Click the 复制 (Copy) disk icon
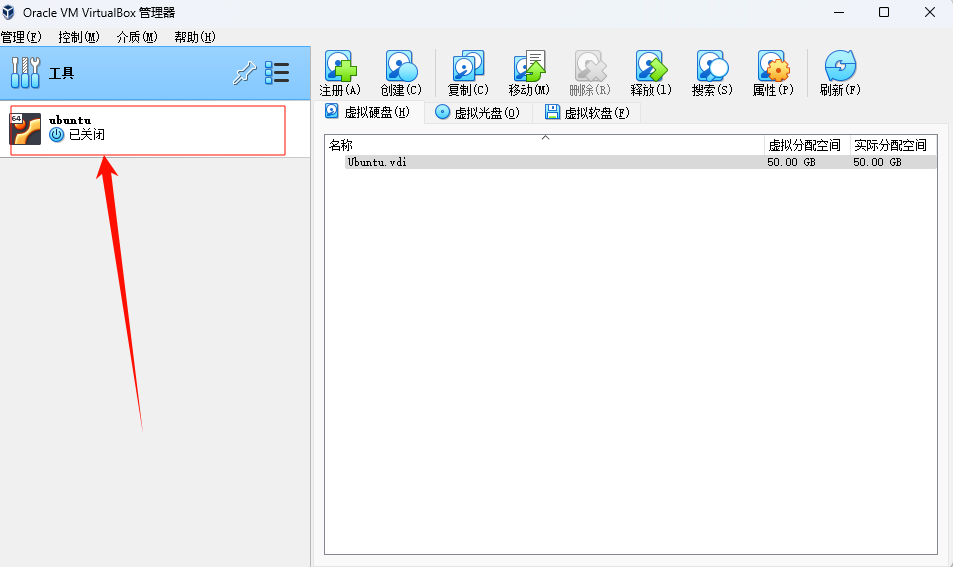Viewport: 953px width, 567px height. (x=468, y=68)
